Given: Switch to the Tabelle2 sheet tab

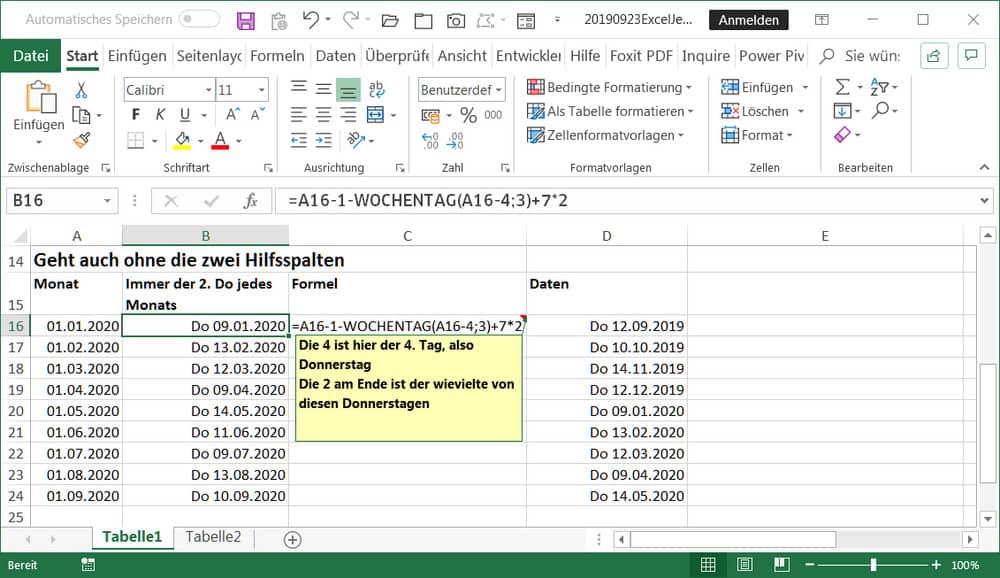Looking at the screenshot, I should pos(213,537).
